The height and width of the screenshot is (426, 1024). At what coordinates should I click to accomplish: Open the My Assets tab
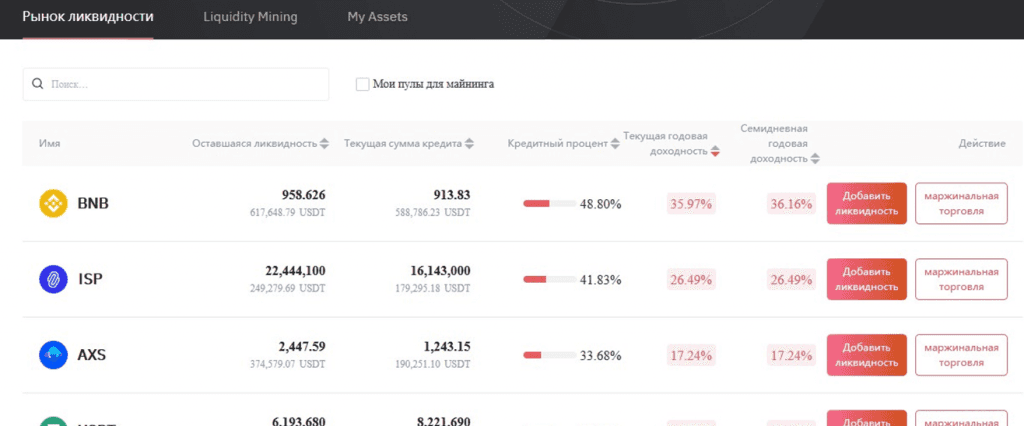click(377, 17)
